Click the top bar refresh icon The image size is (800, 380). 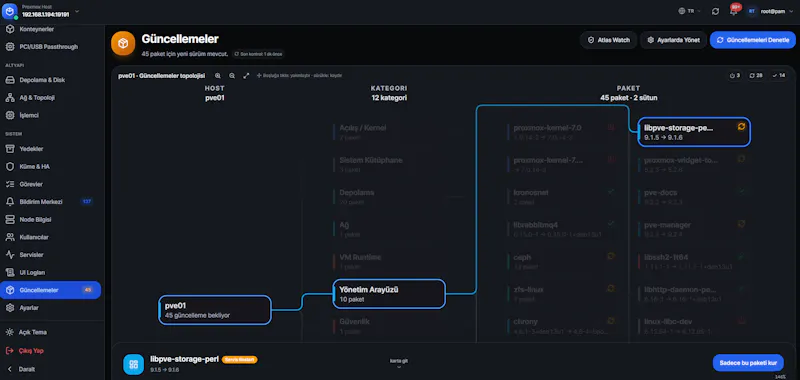pos(715,11)
